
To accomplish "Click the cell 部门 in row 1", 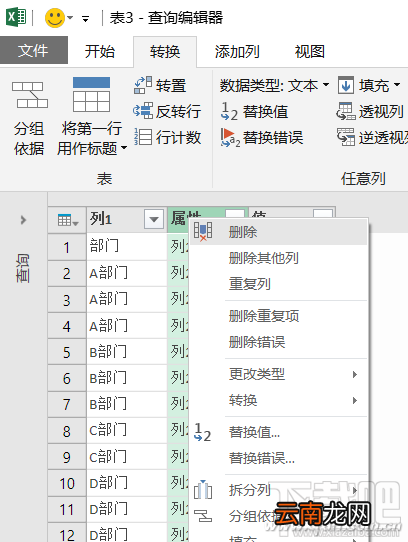I will (127, 247).
